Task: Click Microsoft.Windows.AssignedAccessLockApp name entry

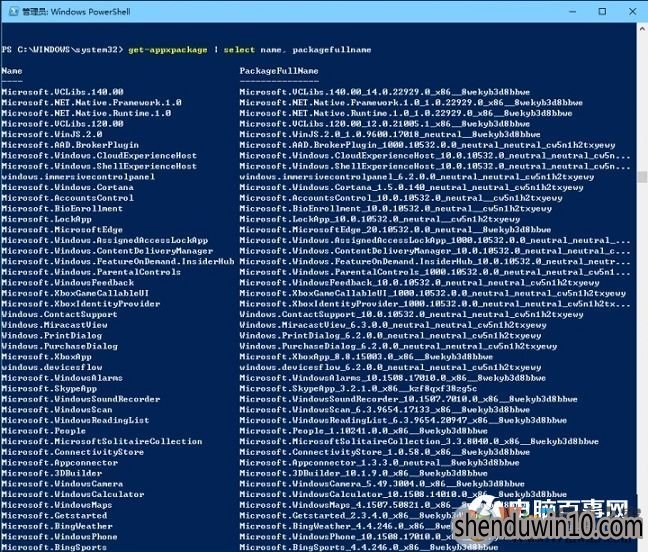Action: coord(105,240)
